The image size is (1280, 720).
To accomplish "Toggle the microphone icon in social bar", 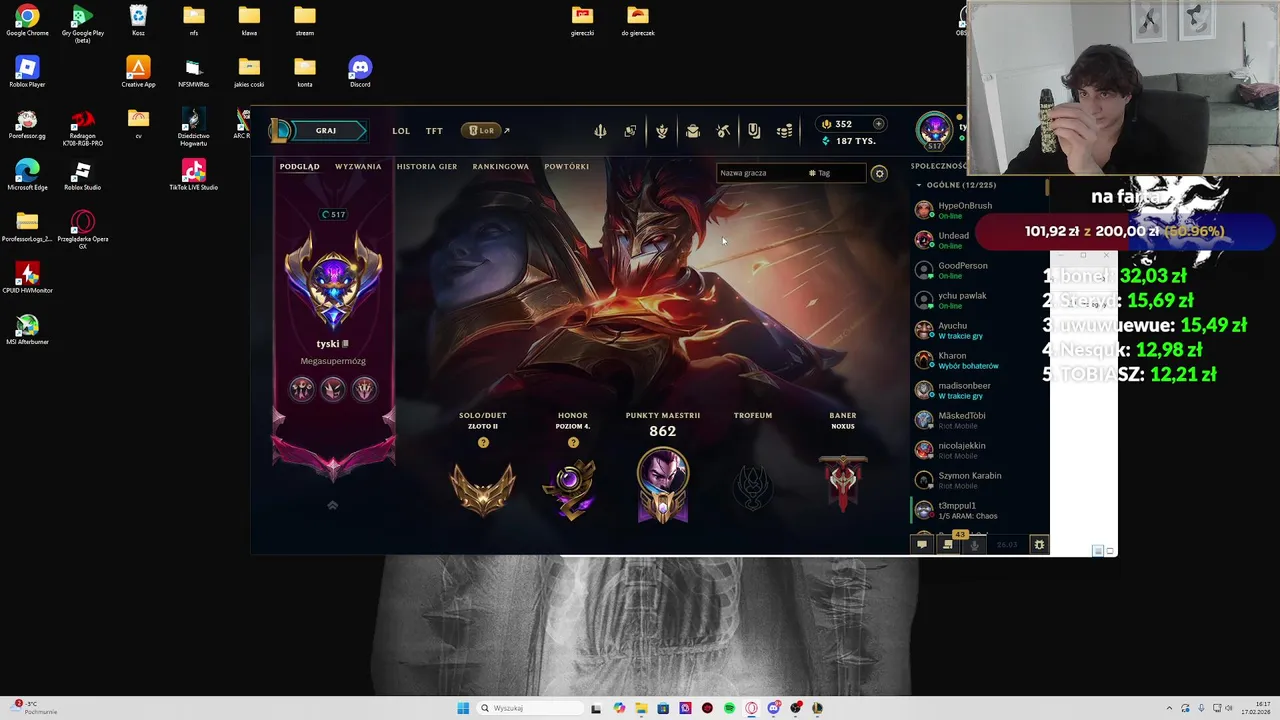I will pos(975,545).
